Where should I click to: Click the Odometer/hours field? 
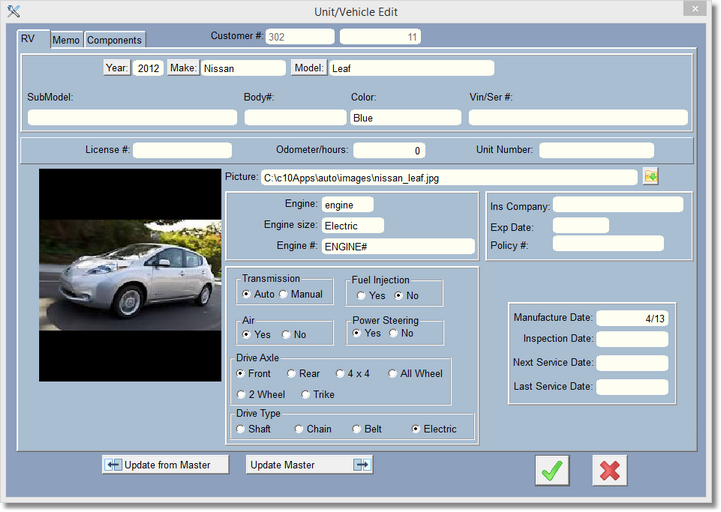[389, 150]
